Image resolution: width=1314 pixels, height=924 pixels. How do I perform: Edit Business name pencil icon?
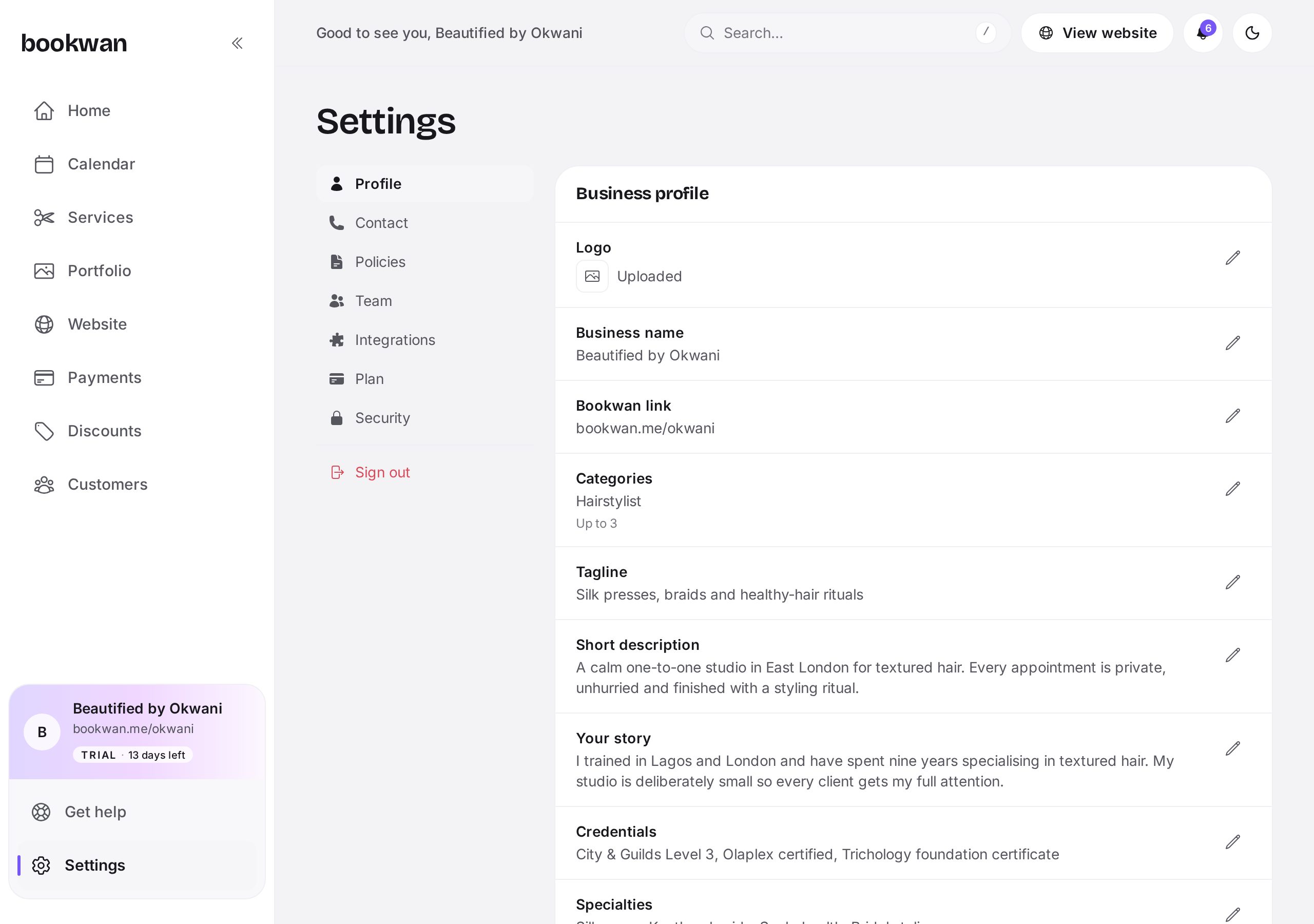1233,343
